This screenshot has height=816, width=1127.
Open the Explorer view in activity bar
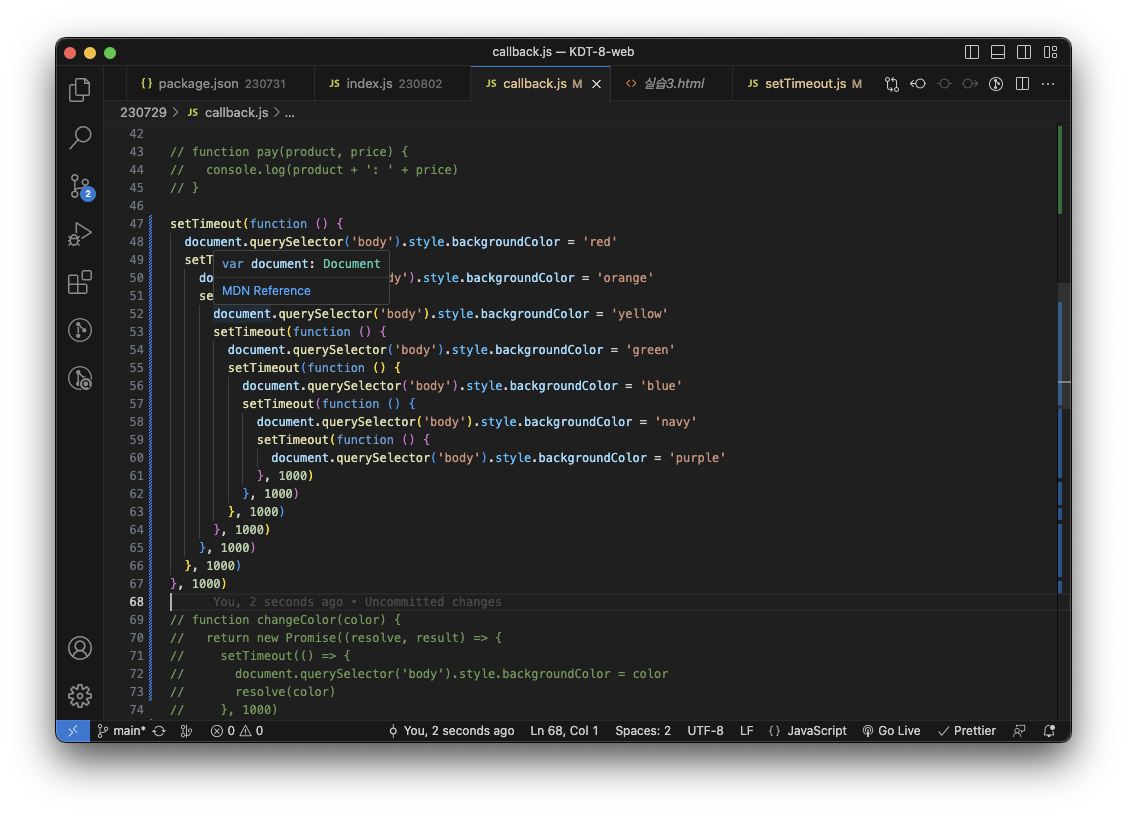point(80,90)
